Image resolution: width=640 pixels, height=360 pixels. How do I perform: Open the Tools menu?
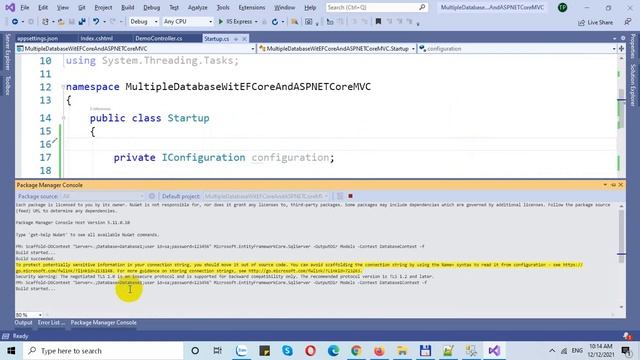(x=223, y=7)
